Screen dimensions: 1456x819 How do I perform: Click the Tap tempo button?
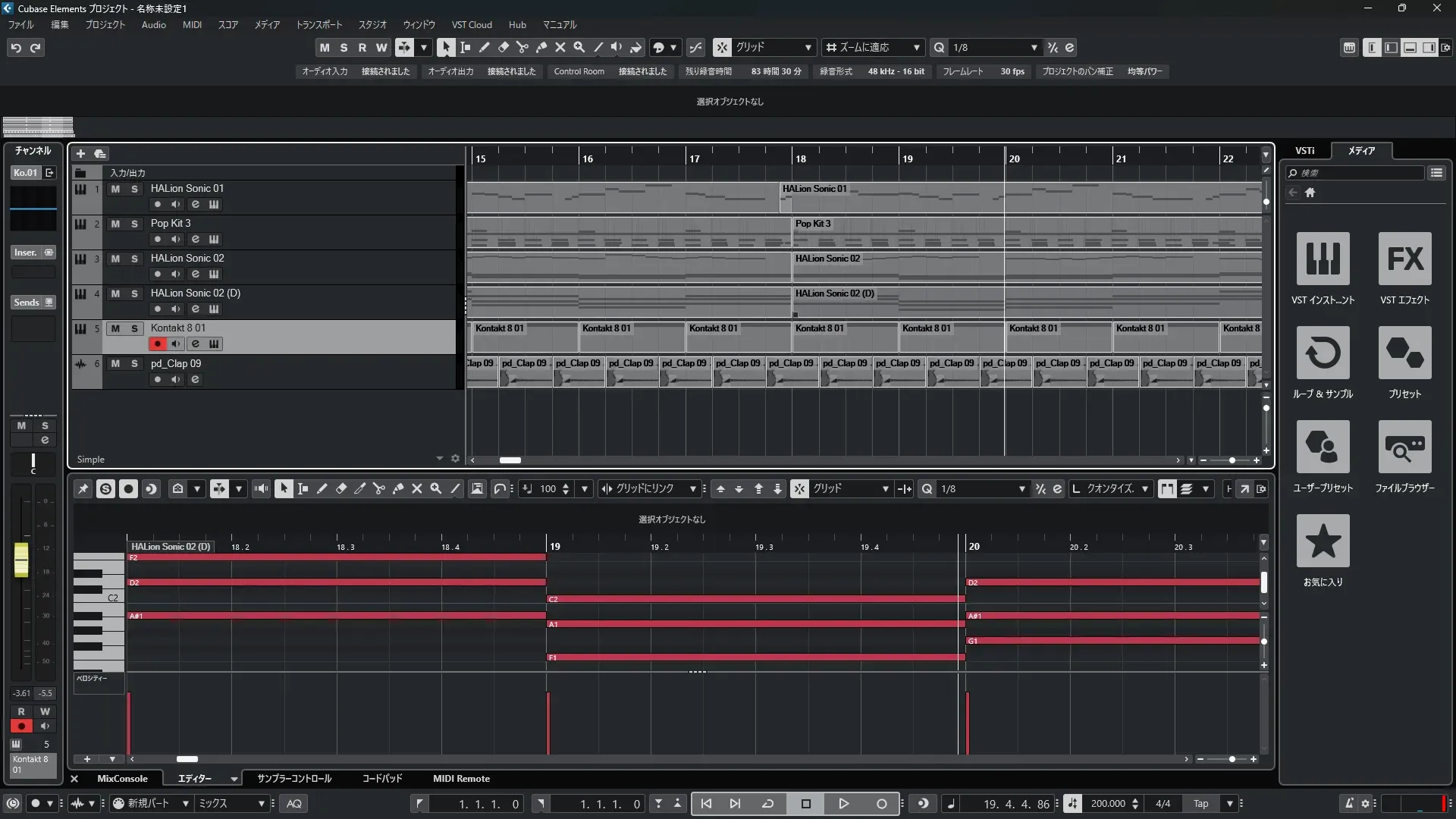(x=1200, y=804)
